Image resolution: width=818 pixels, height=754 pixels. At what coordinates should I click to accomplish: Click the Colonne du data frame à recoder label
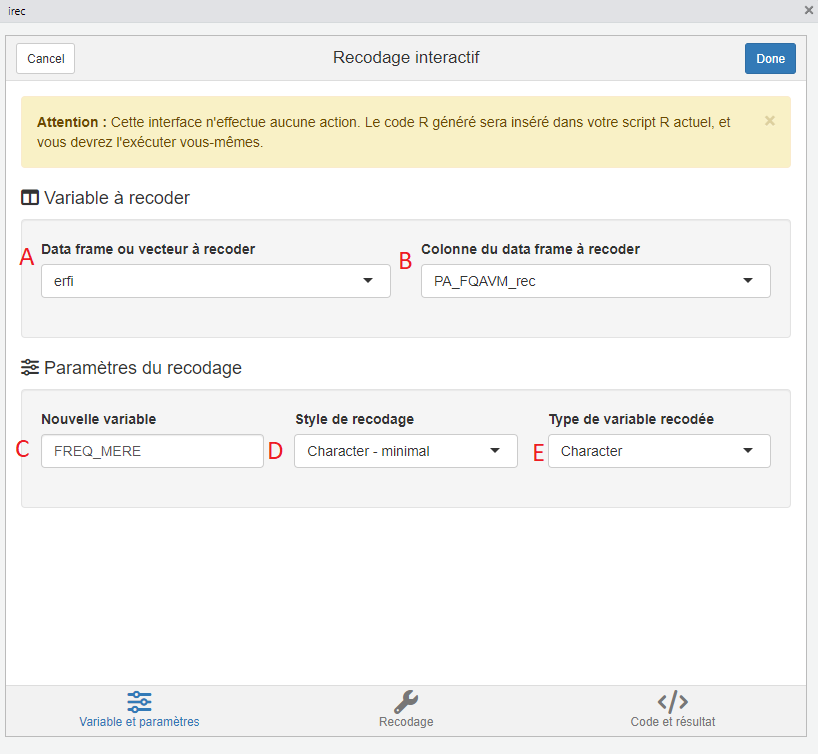(x=530, y=249)
